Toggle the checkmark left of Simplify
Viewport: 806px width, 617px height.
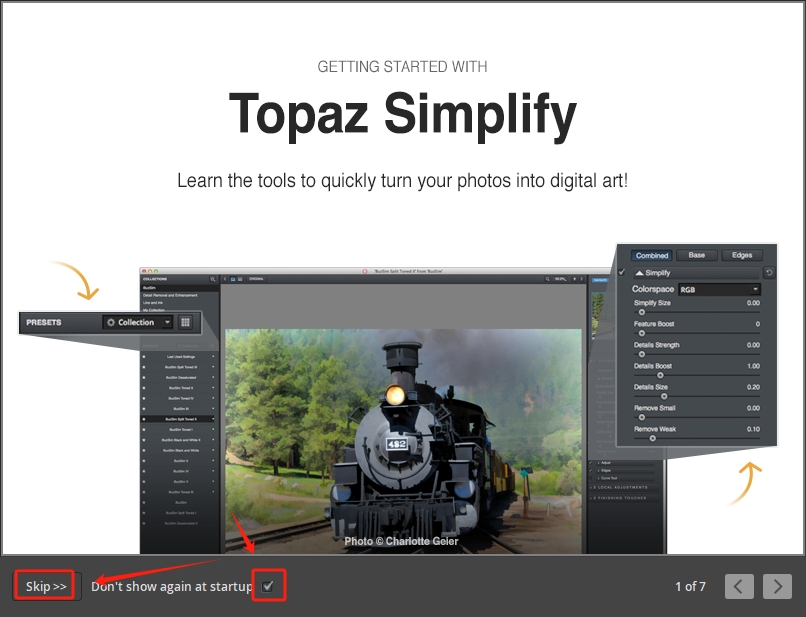622,272
